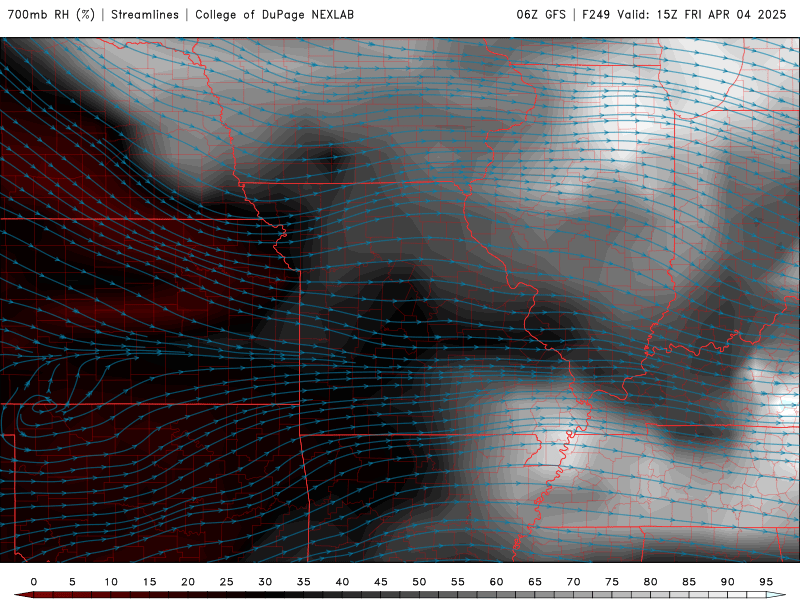Image resolution: width=800 pixels, height=600 pixels.
Task: Click the "80" label on the scale
Action: [x=651, y=582]
